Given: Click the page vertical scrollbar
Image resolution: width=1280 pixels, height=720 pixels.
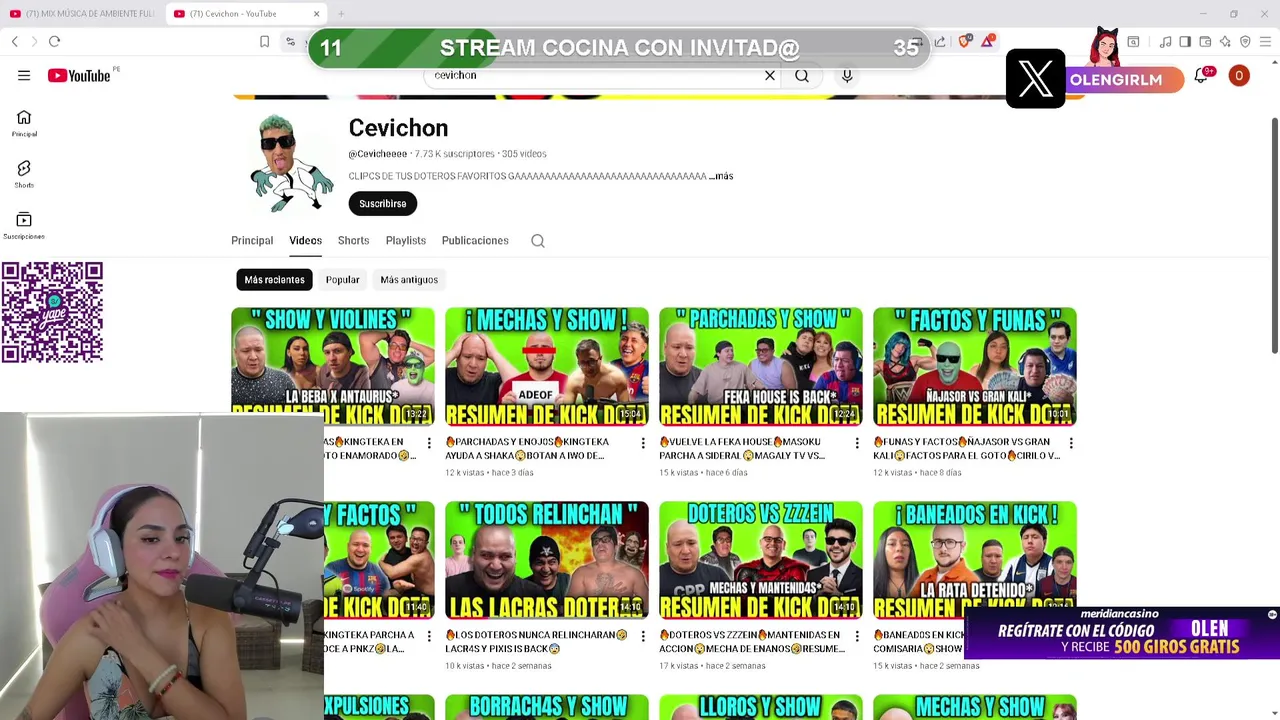Looking at the screenshot, I should coord(1274,235).
